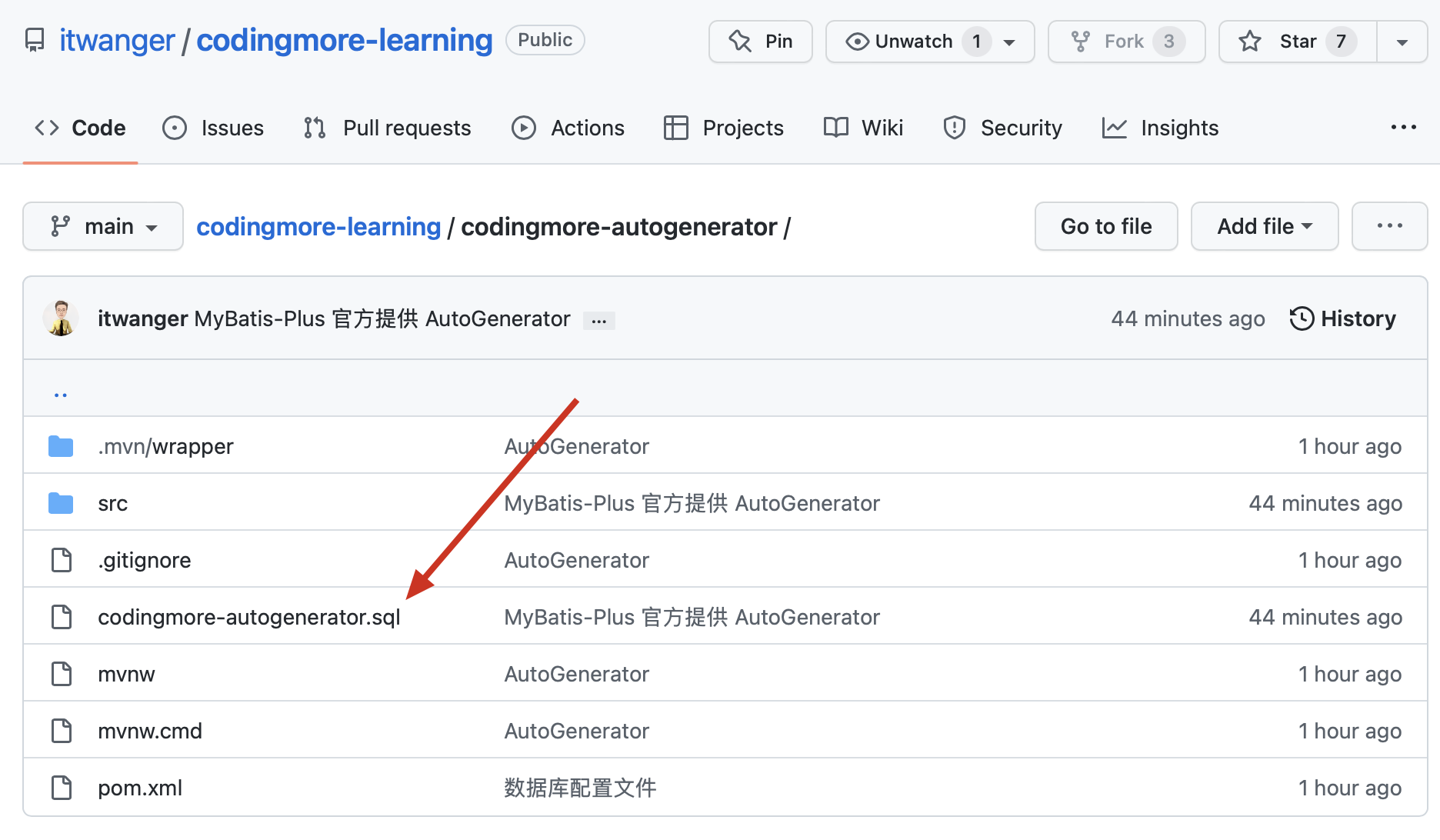Click the Go to file button
1440x840 pixels.
coord(1105,226)
